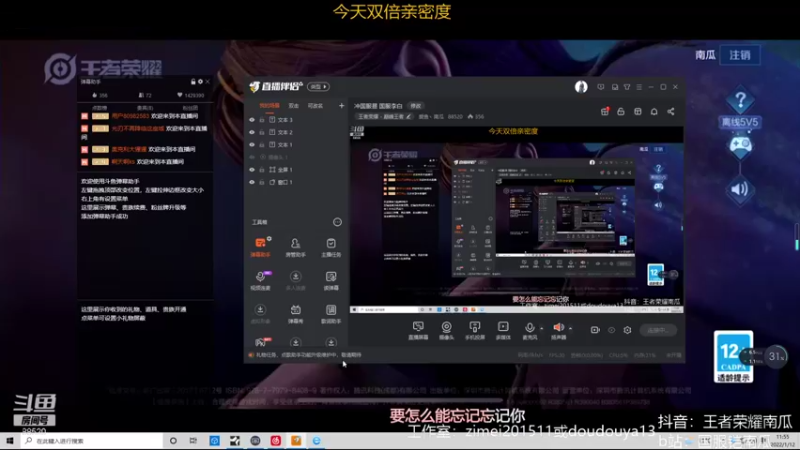
Task: Open the hamburger menu in companion title bar
Action: [x=639, y=87]
